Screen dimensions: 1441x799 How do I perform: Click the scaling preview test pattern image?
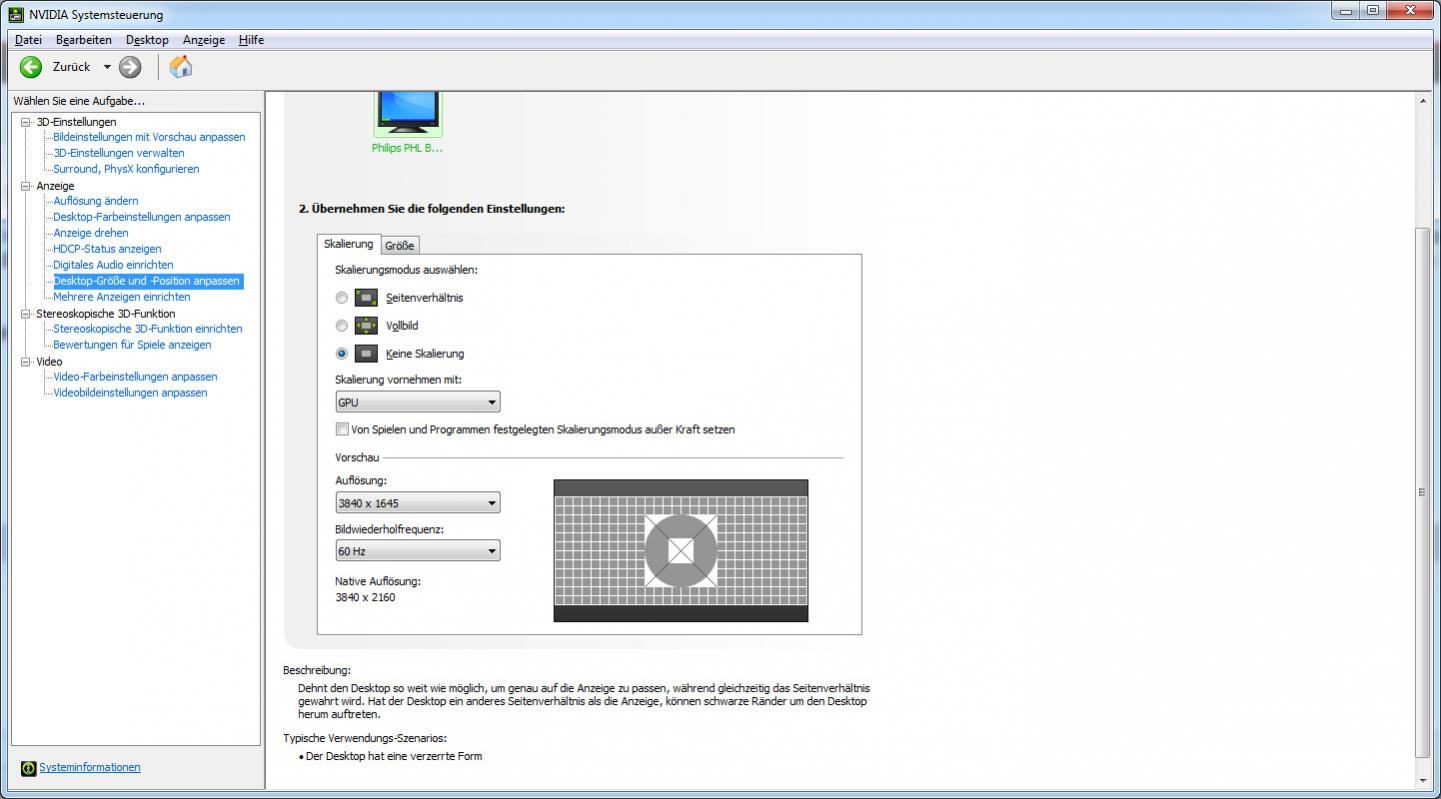681,551
